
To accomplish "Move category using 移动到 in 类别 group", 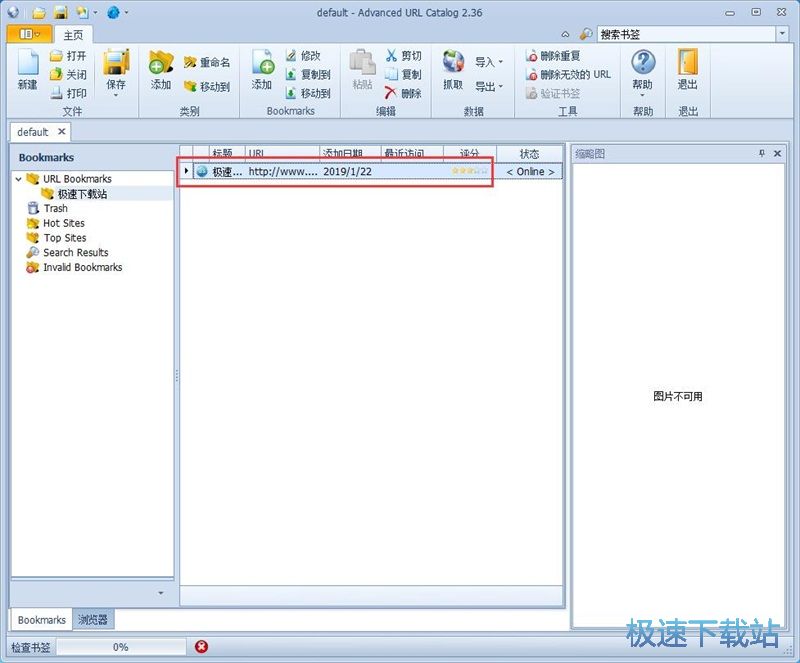I will [207, 87].
